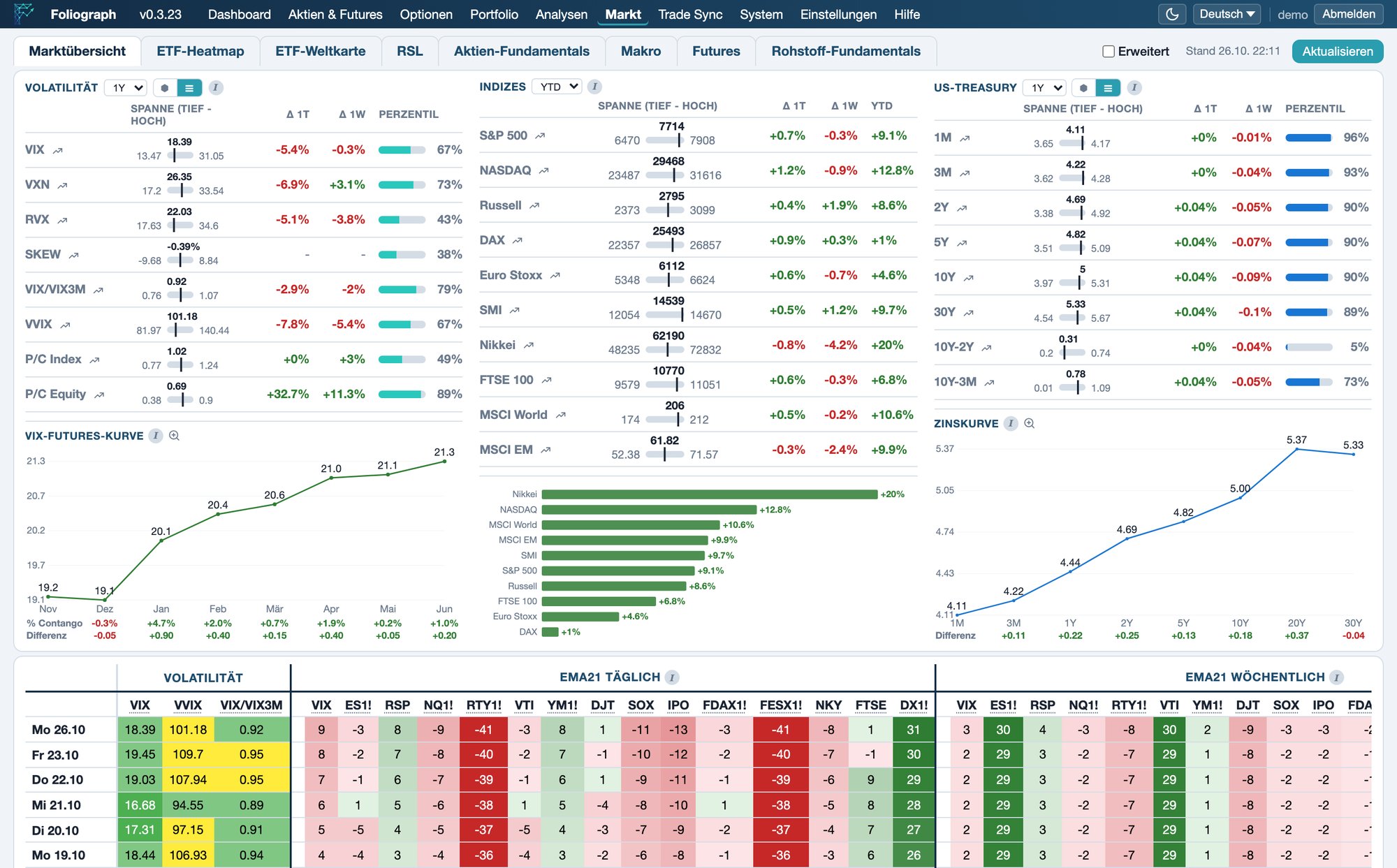Open the Optionen menu
Image resolution: width=1397 pixels, height=868 pixels.
point(426,14)
